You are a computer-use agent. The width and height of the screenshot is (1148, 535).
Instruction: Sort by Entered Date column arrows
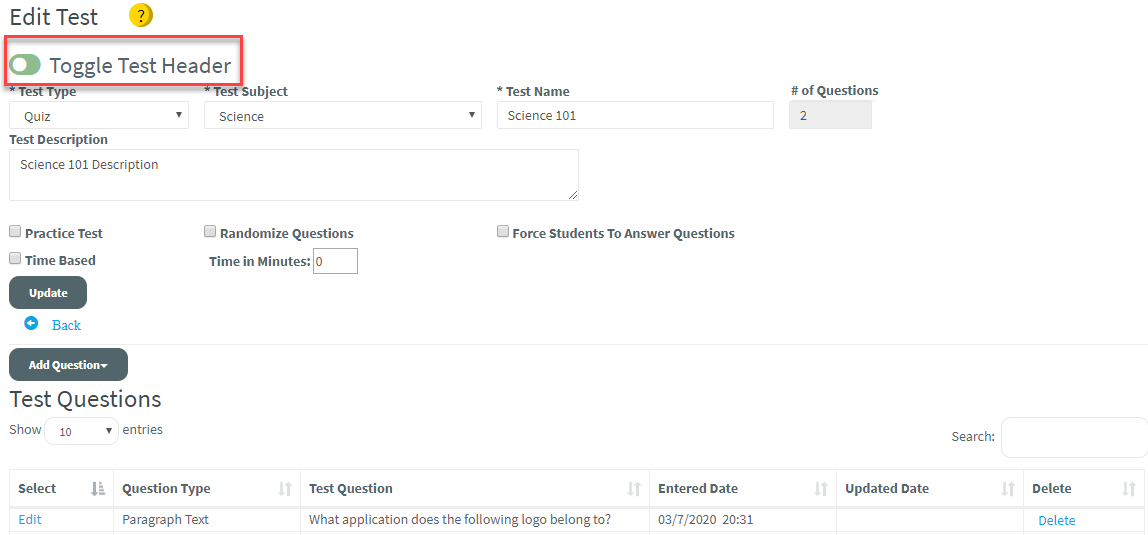tap(821, 489)
